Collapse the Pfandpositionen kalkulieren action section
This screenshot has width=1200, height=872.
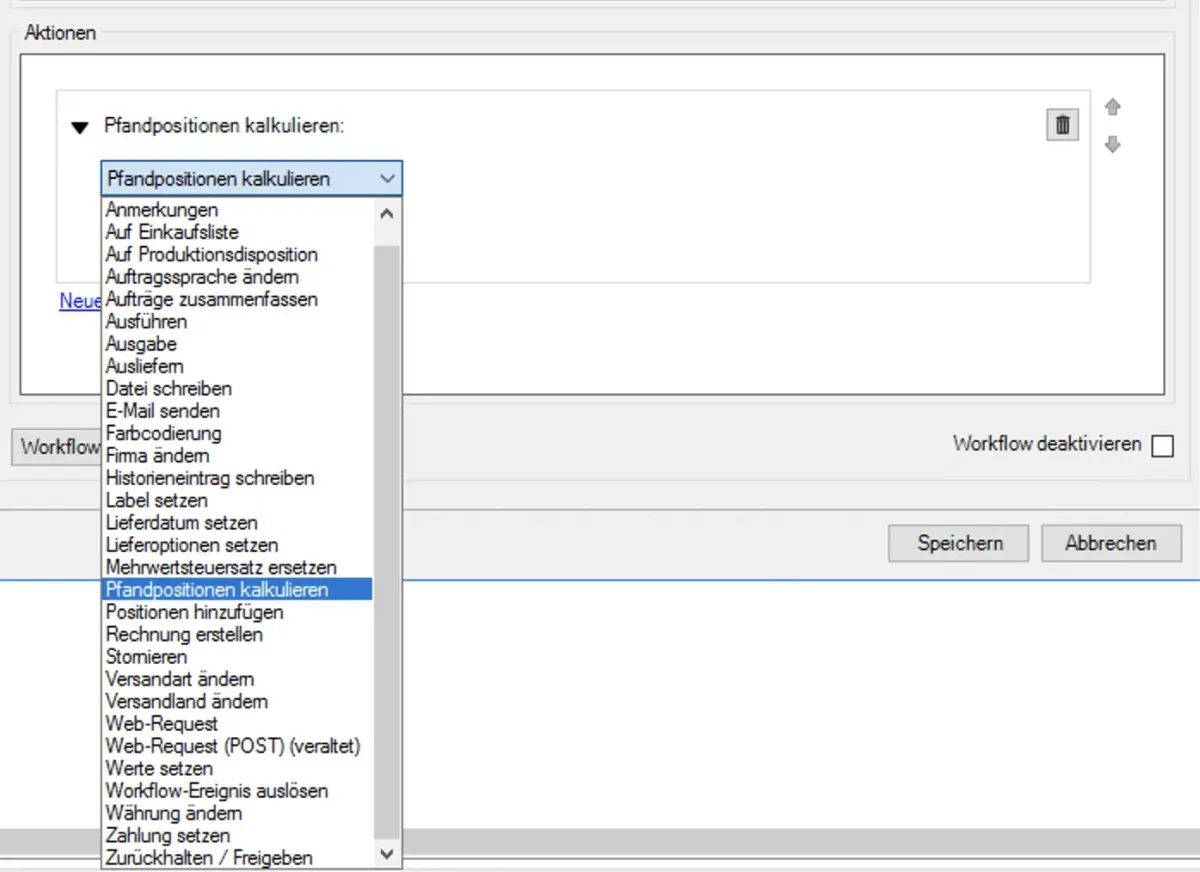(80, 127)
